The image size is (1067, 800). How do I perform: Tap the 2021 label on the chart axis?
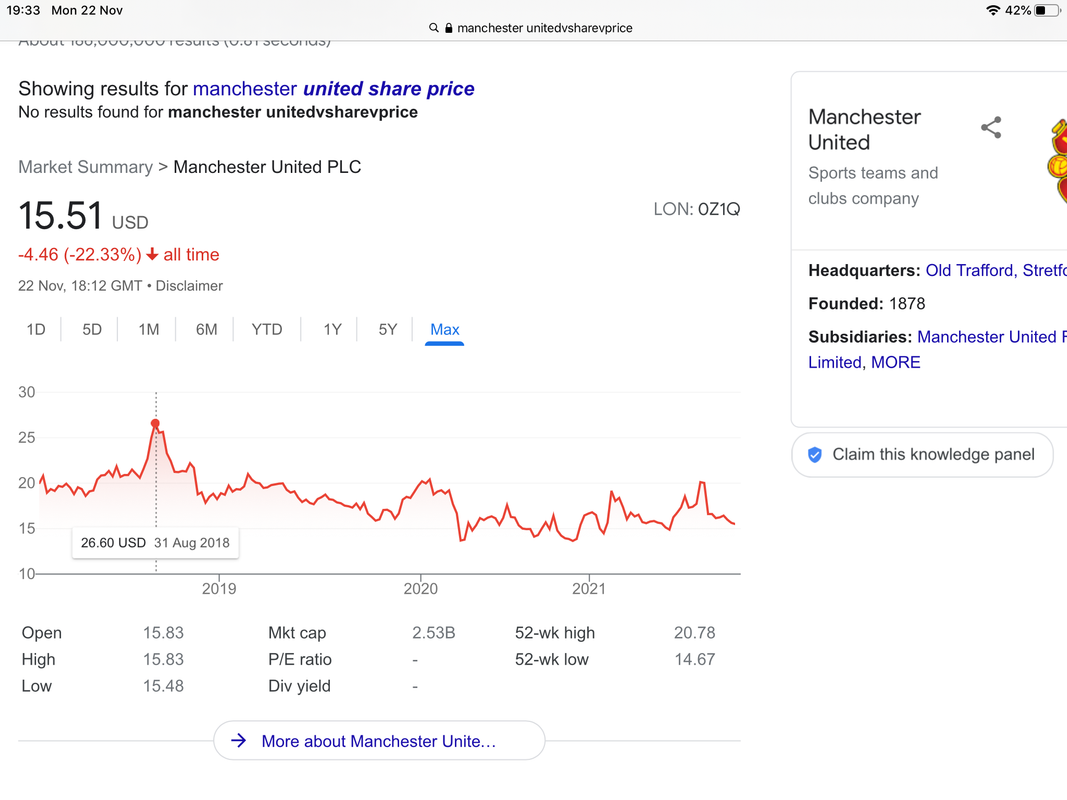[589, 588]
